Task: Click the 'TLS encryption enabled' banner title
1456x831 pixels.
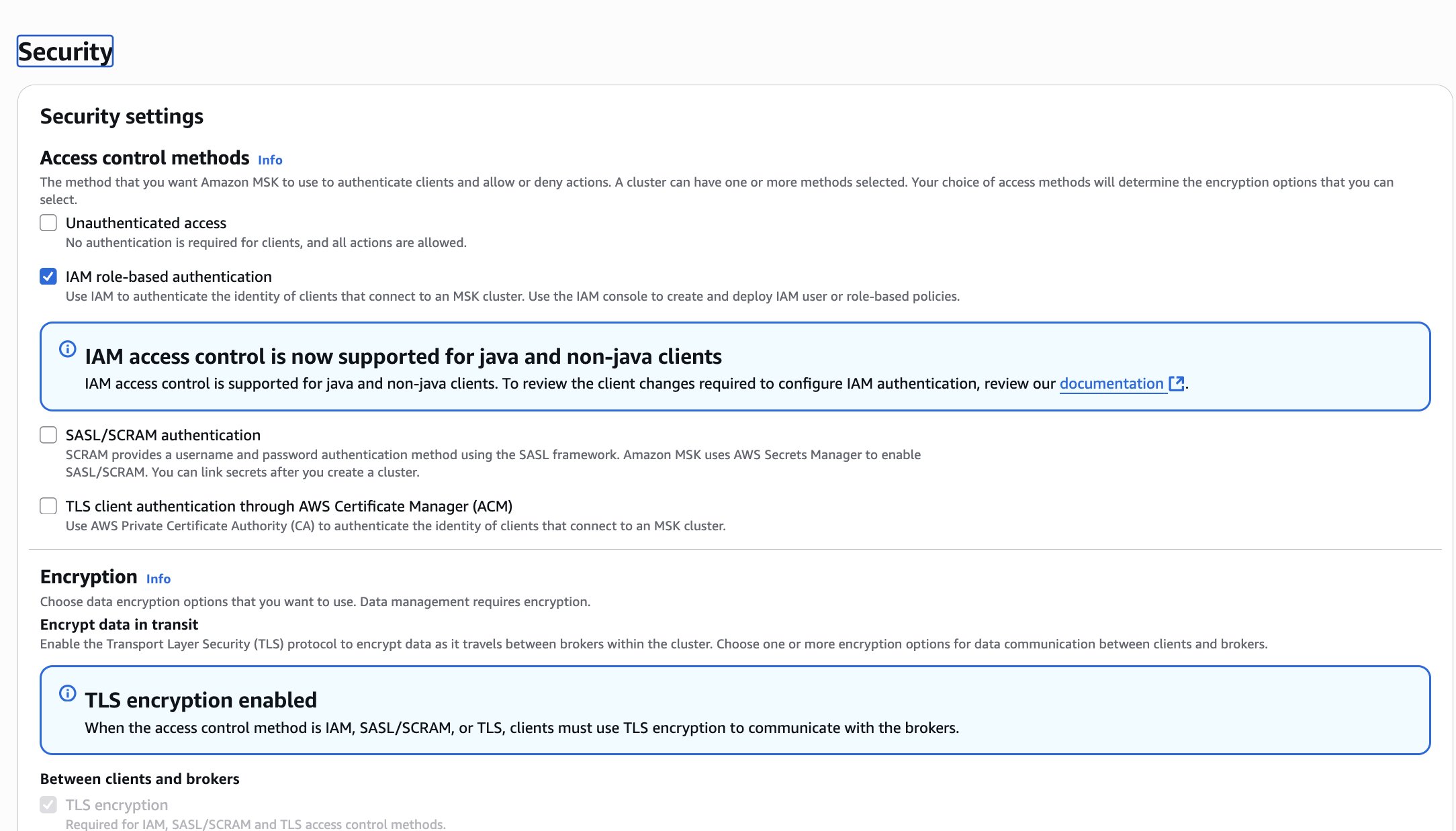Action: (x=201, y=700)
